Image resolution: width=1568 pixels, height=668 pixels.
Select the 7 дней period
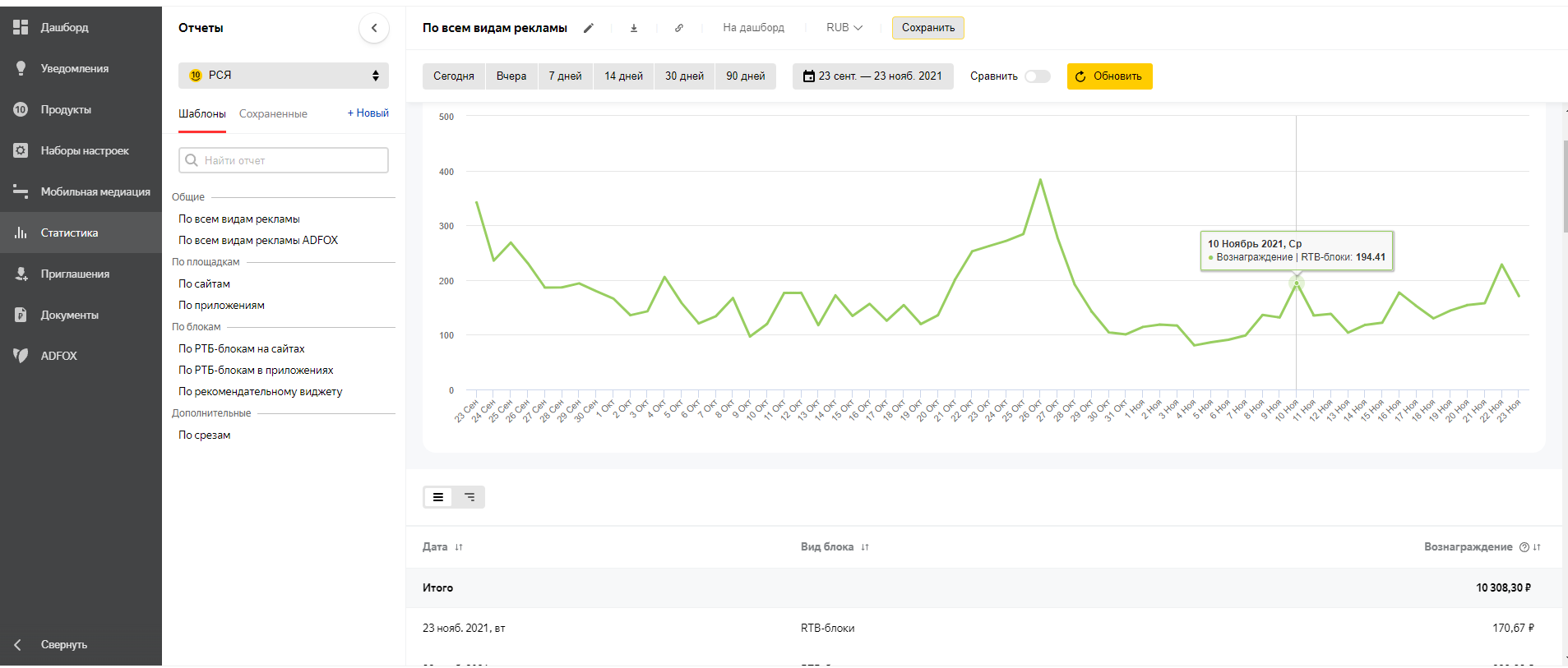pyautogui.click(x=565, y=76)
